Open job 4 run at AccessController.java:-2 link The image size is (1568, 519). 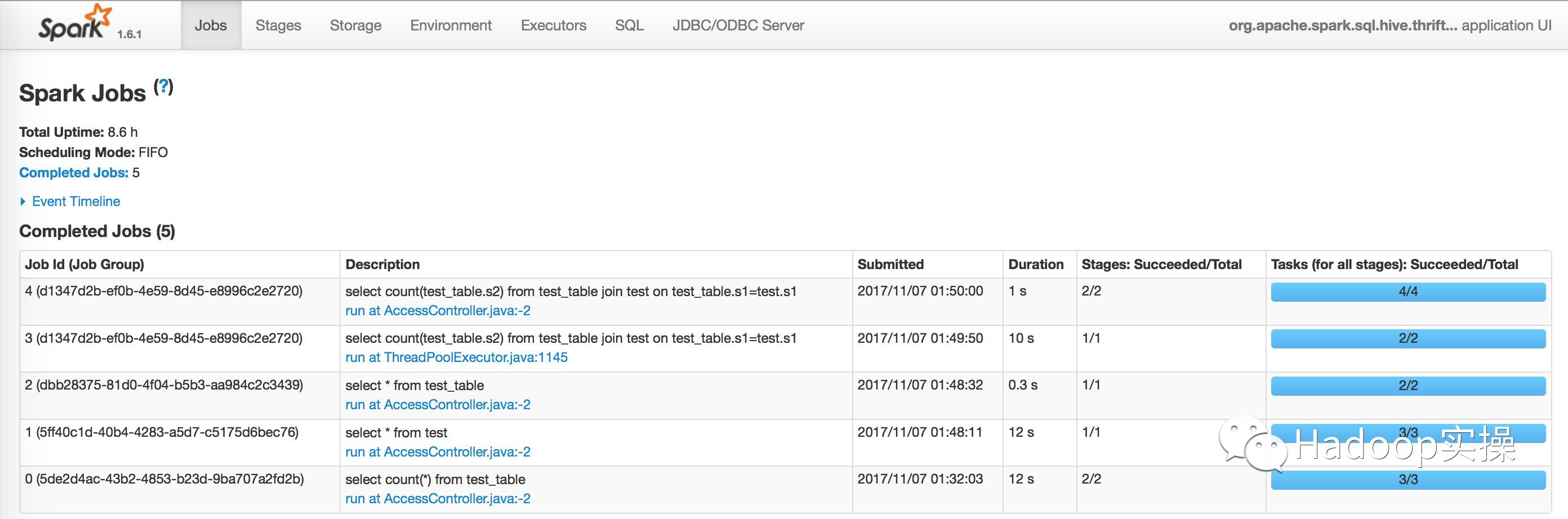438,310
